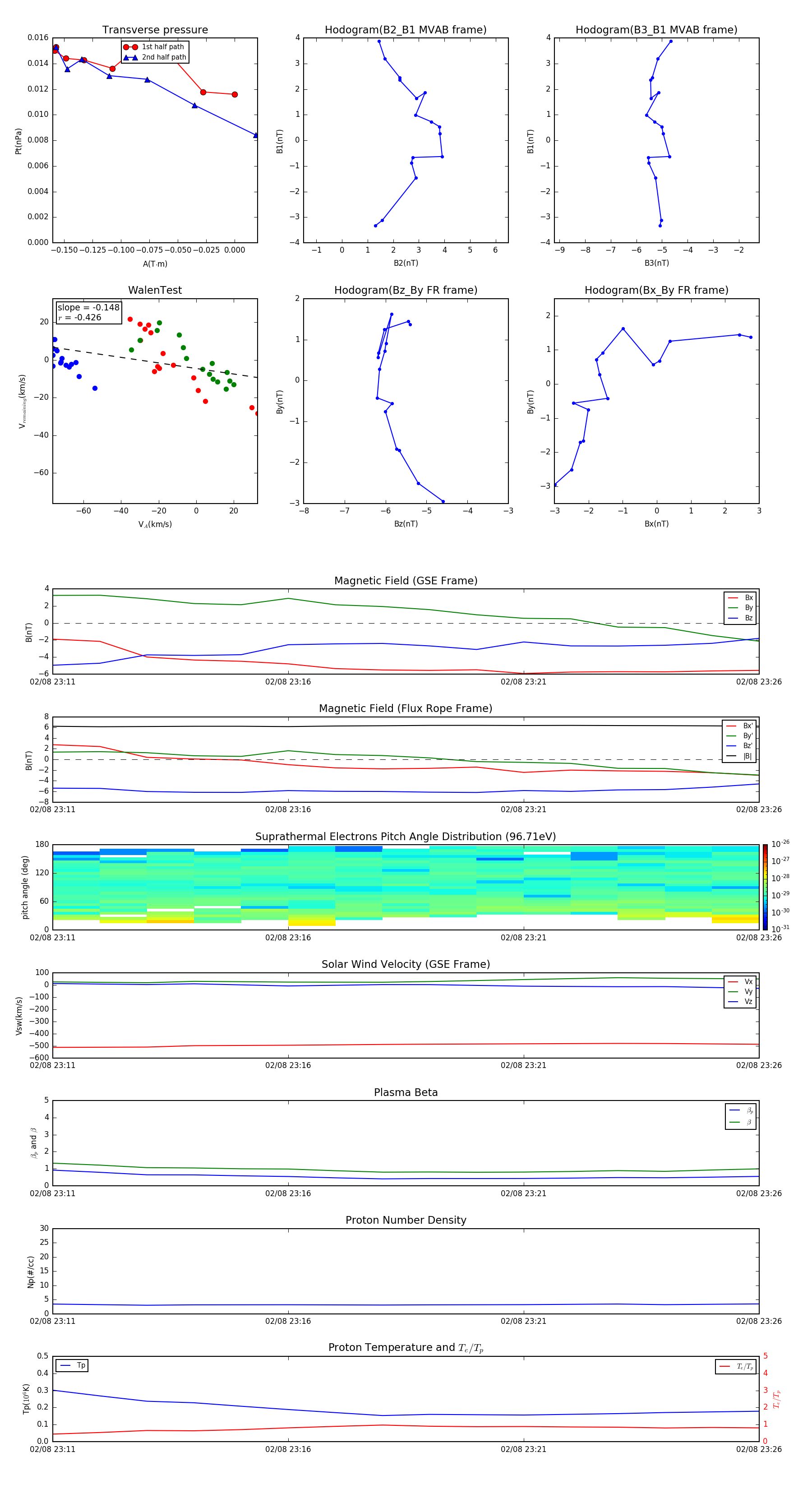The width and height of the screenshot is (812, 1489).
Task: Click the βp entry in the Plasma Beta legend
Action: 741,1110
